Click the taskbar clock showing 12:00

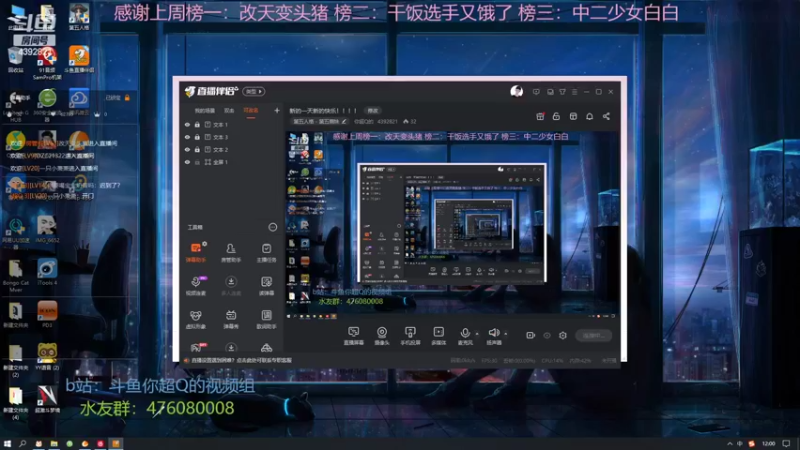click(x=768, y=443)
